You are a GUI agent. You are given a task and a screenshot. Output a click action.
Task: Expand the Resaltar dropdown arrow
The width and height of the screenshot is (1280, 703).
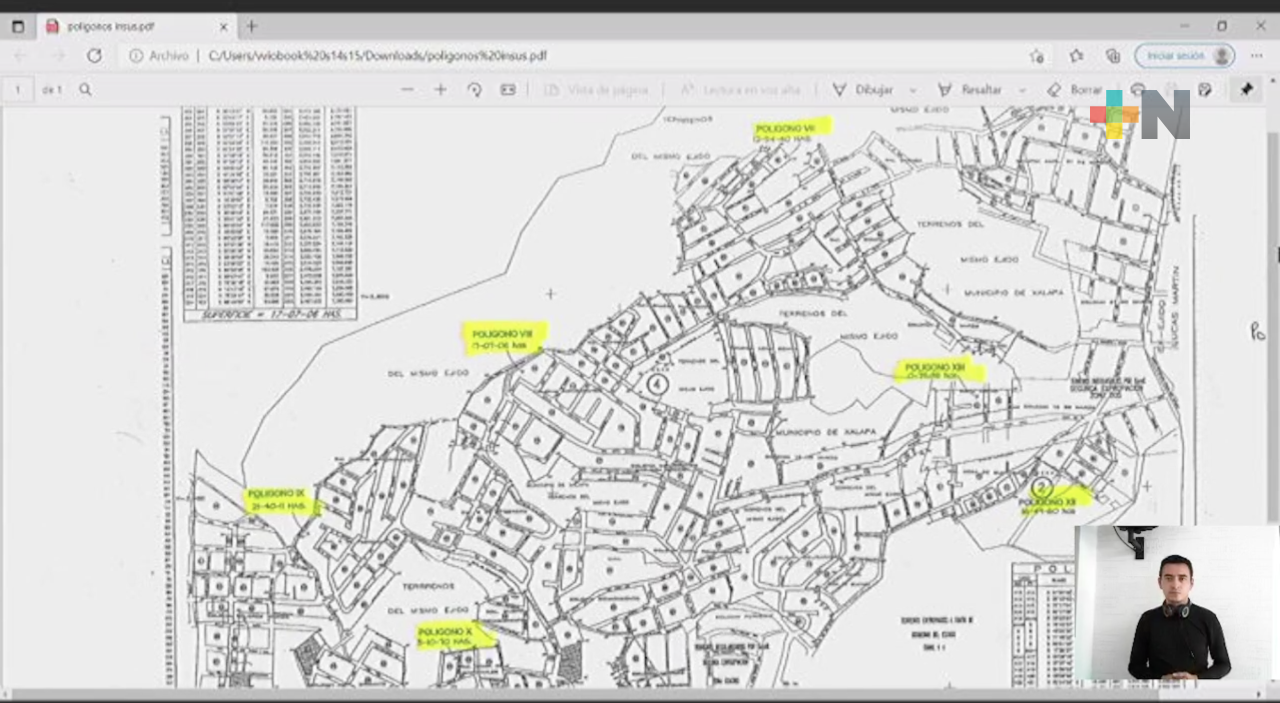point(1021,90)
